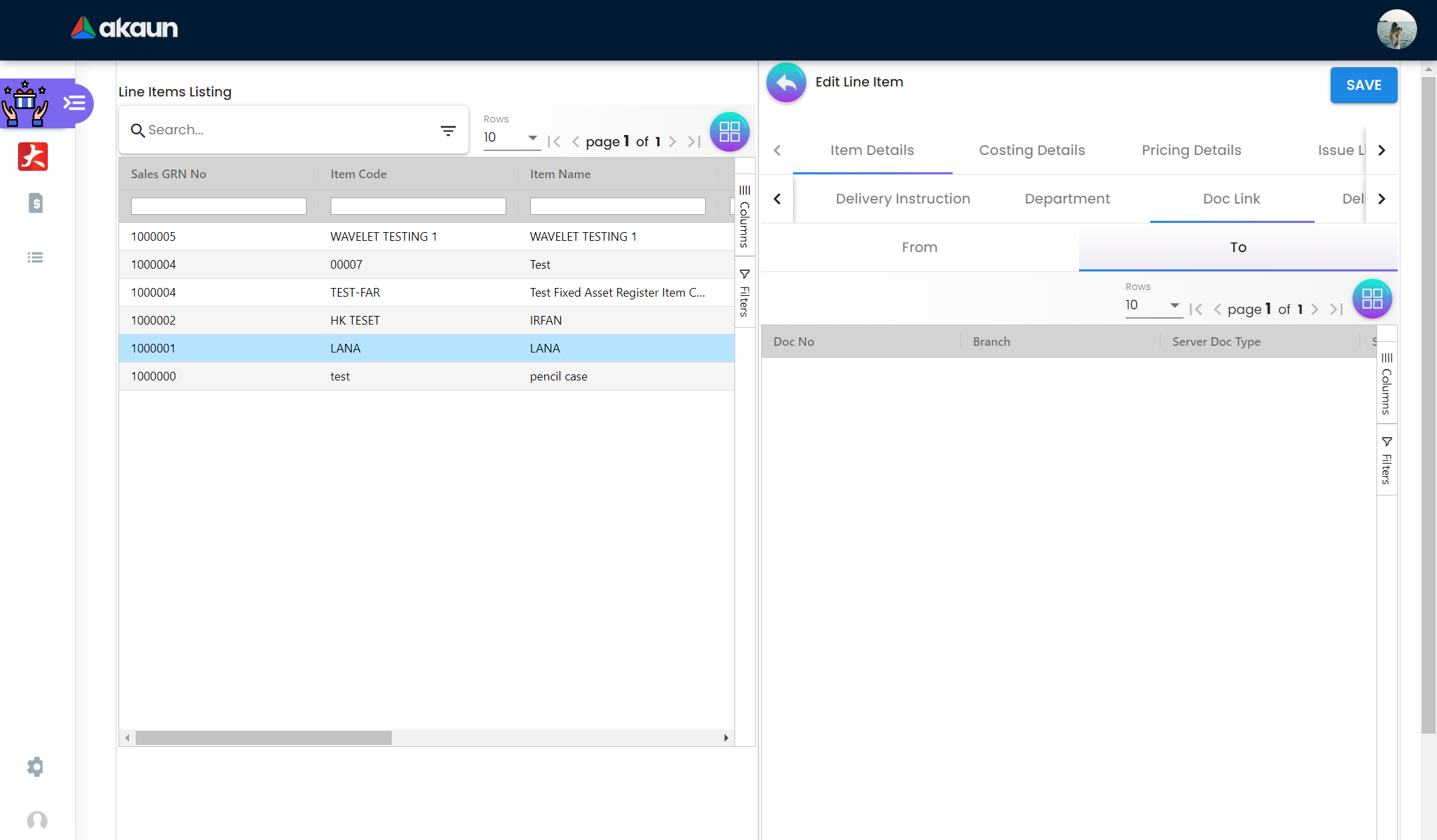
Task: Click the SAVE button
Action: [1363, 85]
